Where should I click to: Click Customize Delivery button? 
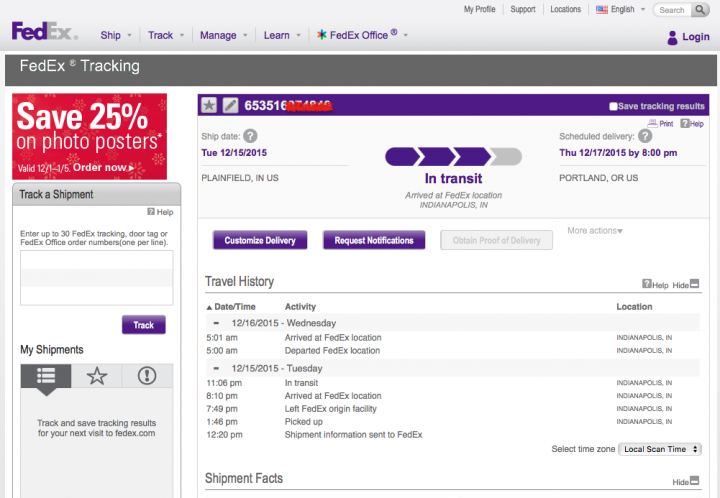point(260,240)
